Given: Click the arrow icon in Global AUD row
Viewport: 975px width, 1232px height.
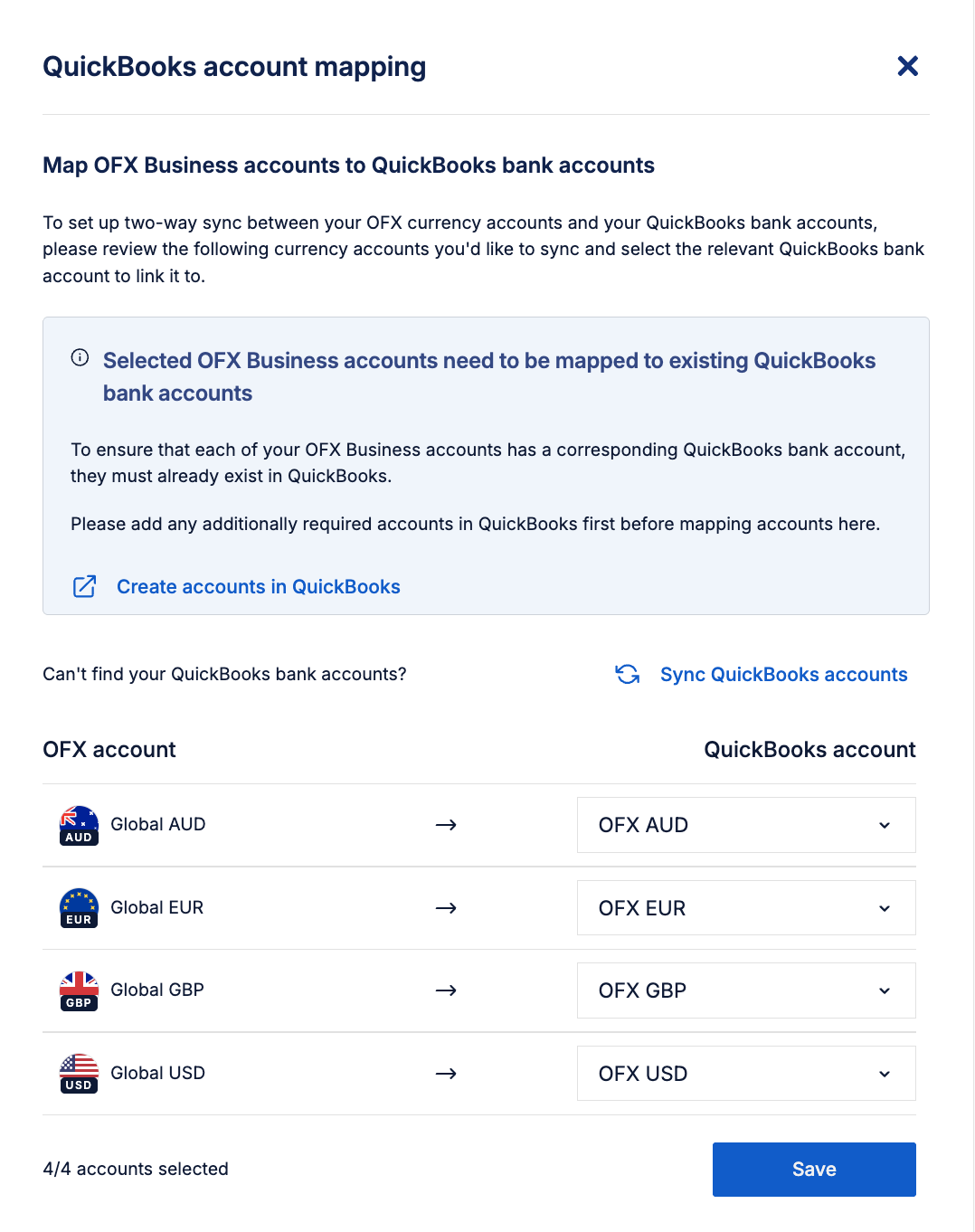Looking at the screenshot, I should click(x=446, y=825).
